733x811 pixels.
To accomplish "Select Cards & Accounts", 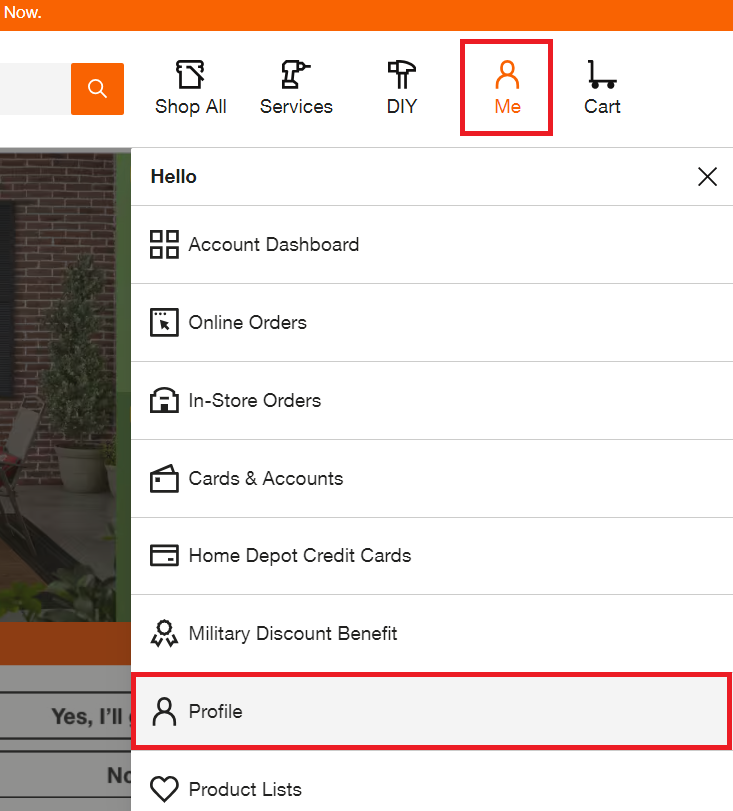I will pos(265,479).
